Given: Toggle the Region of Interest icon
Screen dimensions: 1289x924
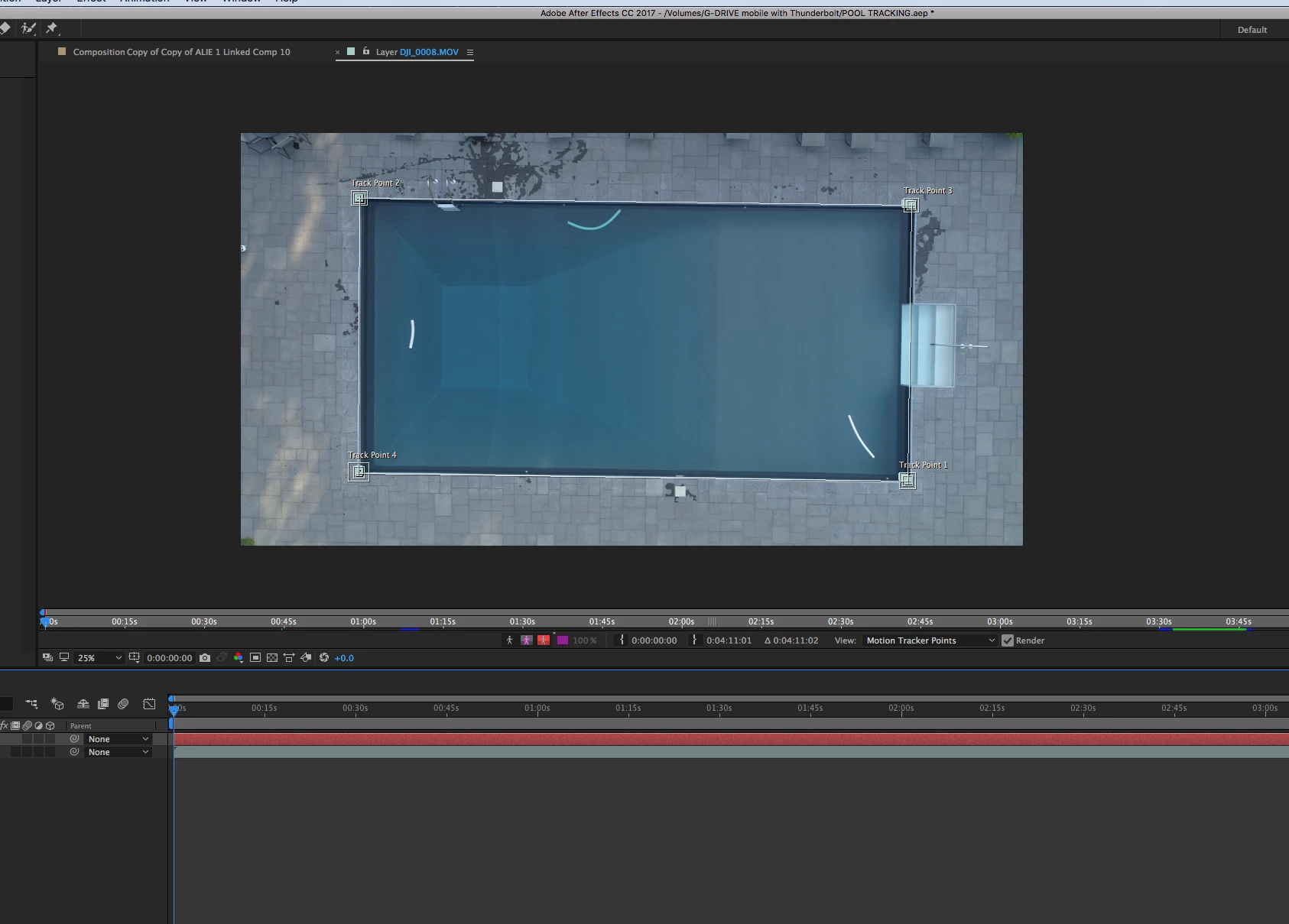Looking at the screenshot, I should (x=255, y=658).
